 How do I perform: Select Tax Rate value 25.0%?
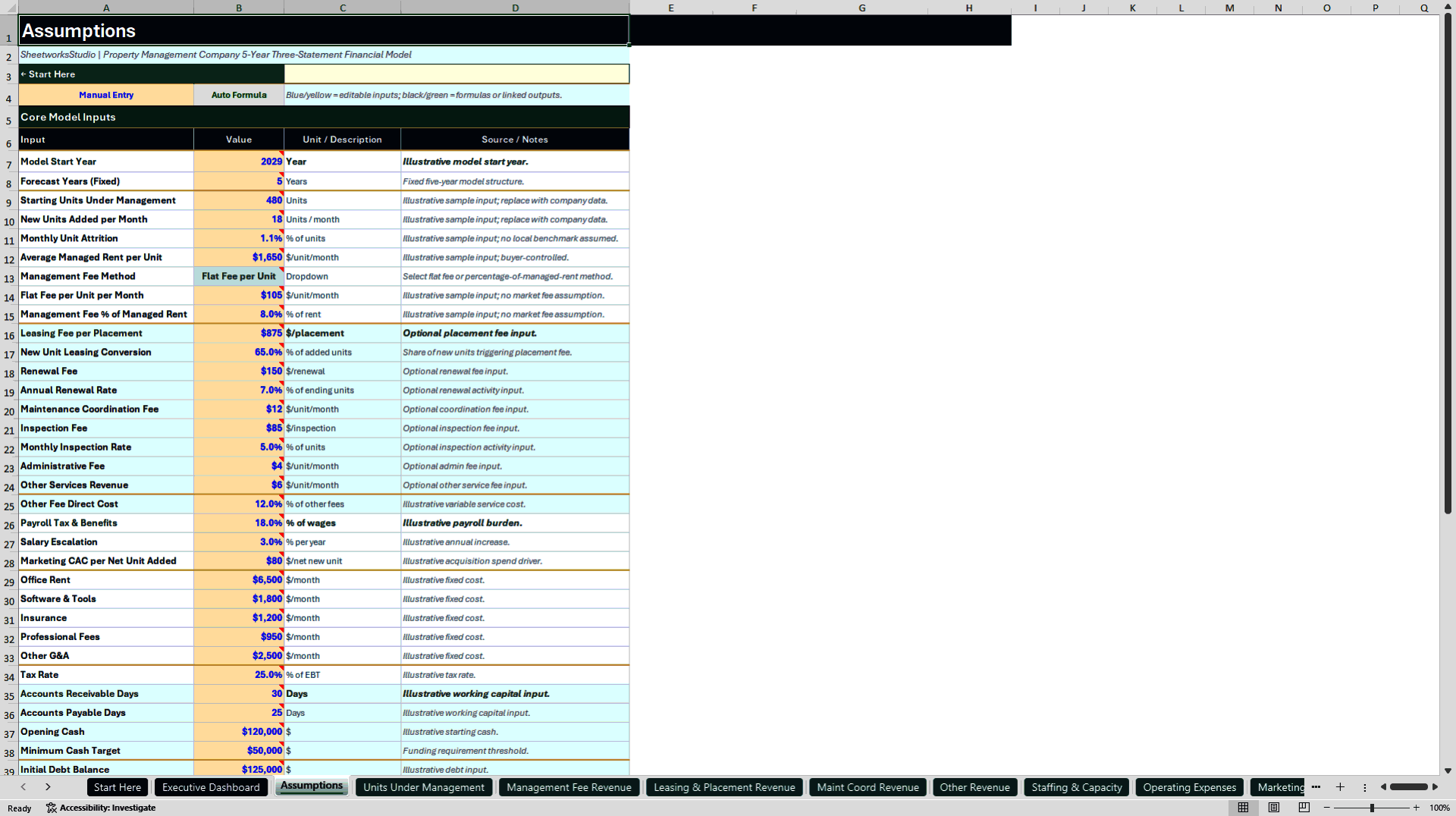click(x=239, y=674)
